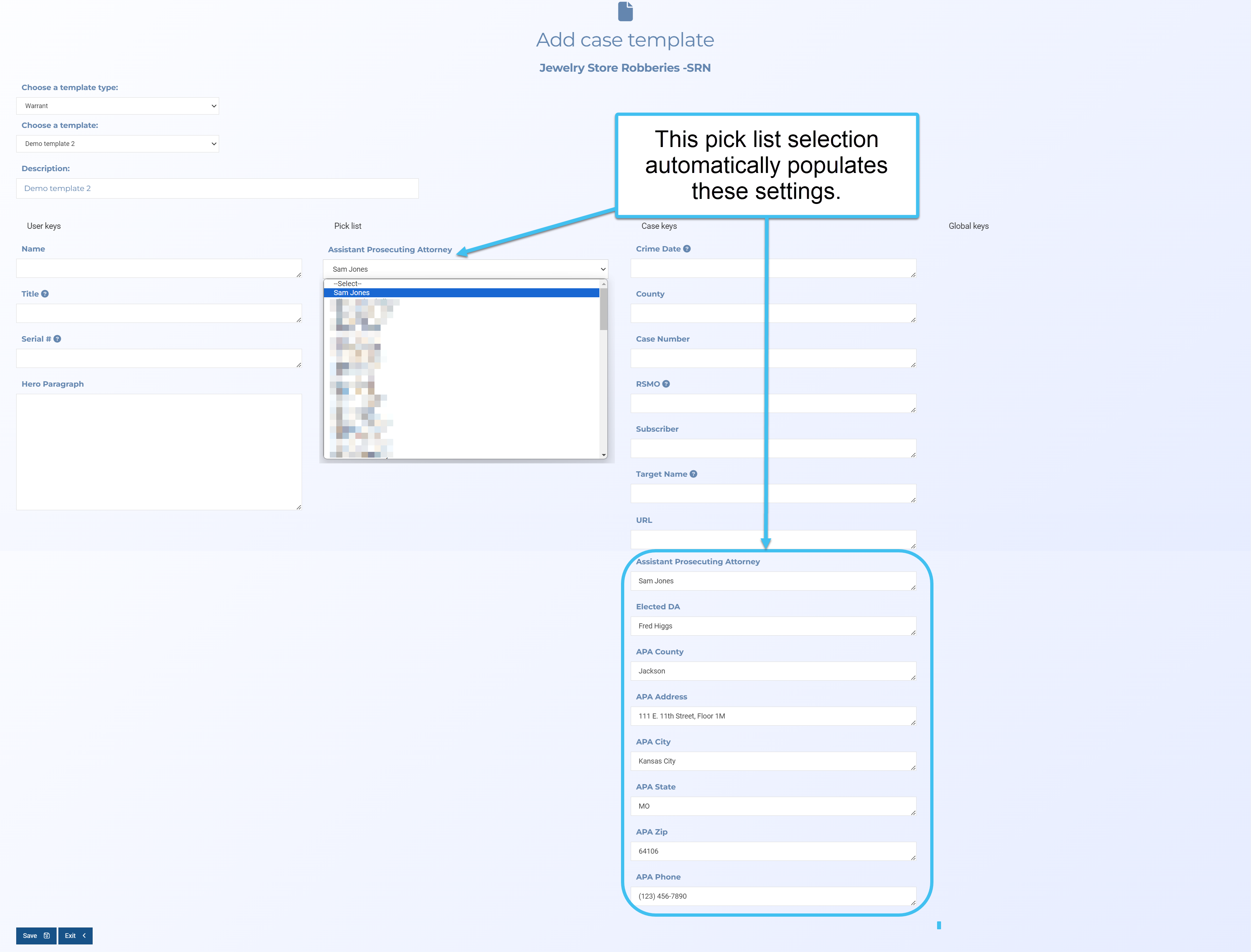
Task: Click into the Hero Paragraph textarea
Action: click(x=159, y=451)
